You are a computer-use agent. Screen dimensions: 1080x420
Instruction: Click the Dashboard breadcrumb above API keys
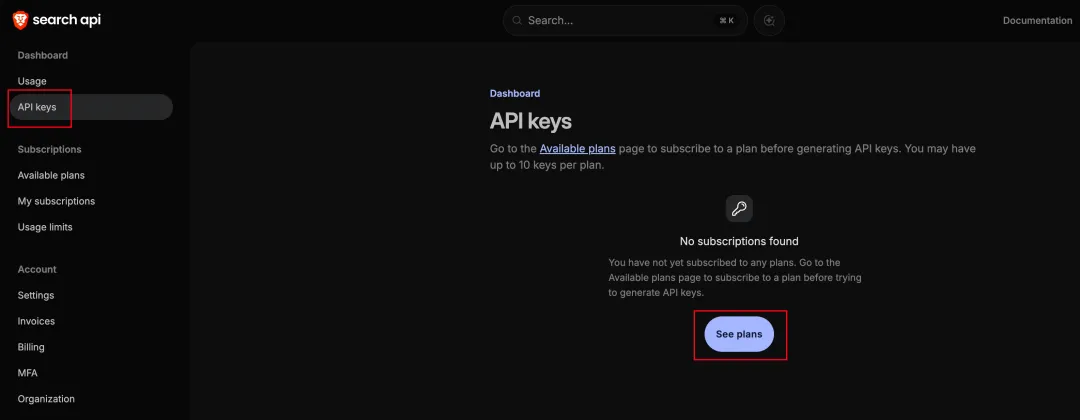[x=515, y=93]
